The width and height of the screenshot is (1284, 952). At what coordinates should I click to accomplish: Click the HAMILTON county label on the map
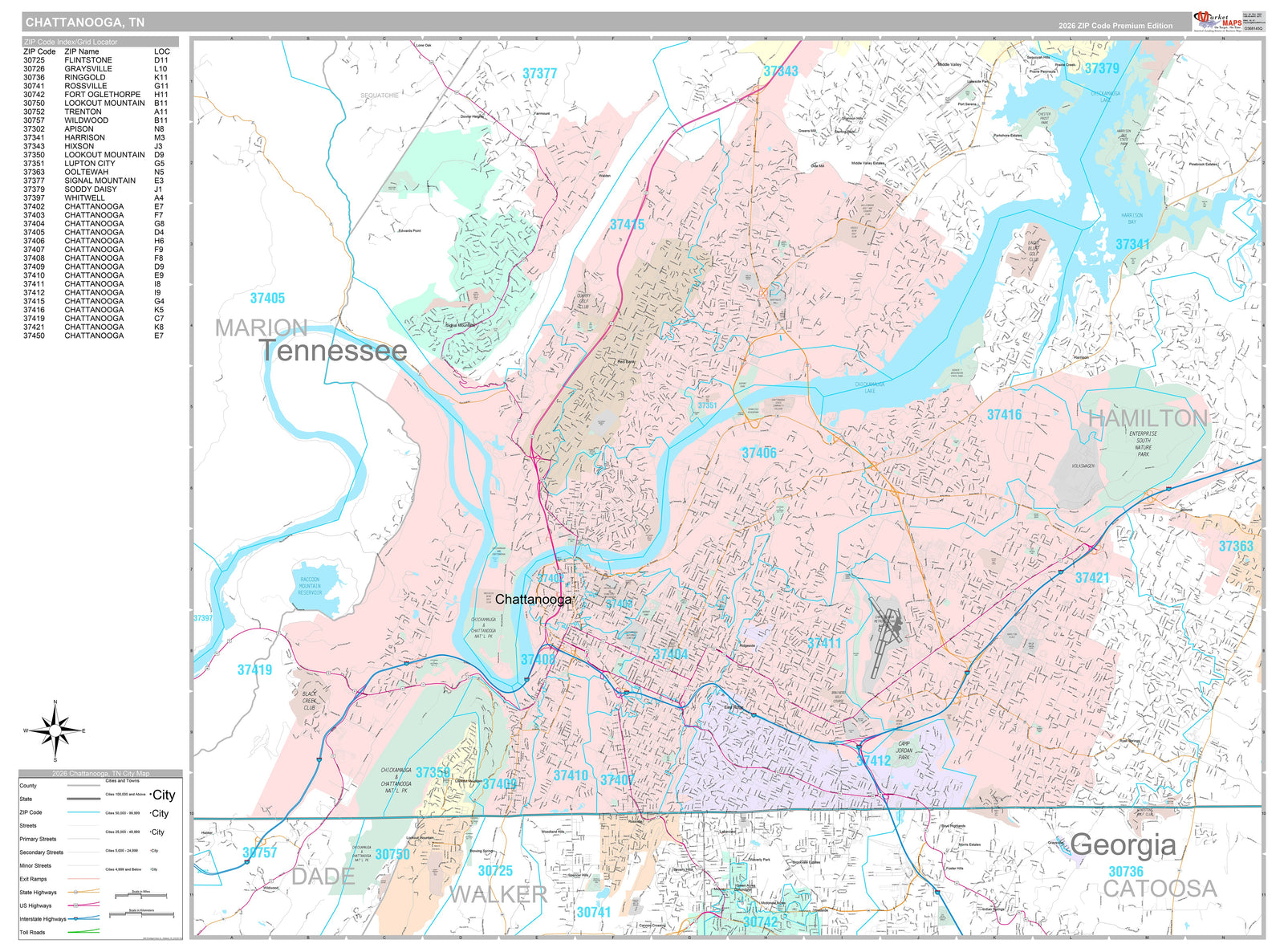(1148, 418)
